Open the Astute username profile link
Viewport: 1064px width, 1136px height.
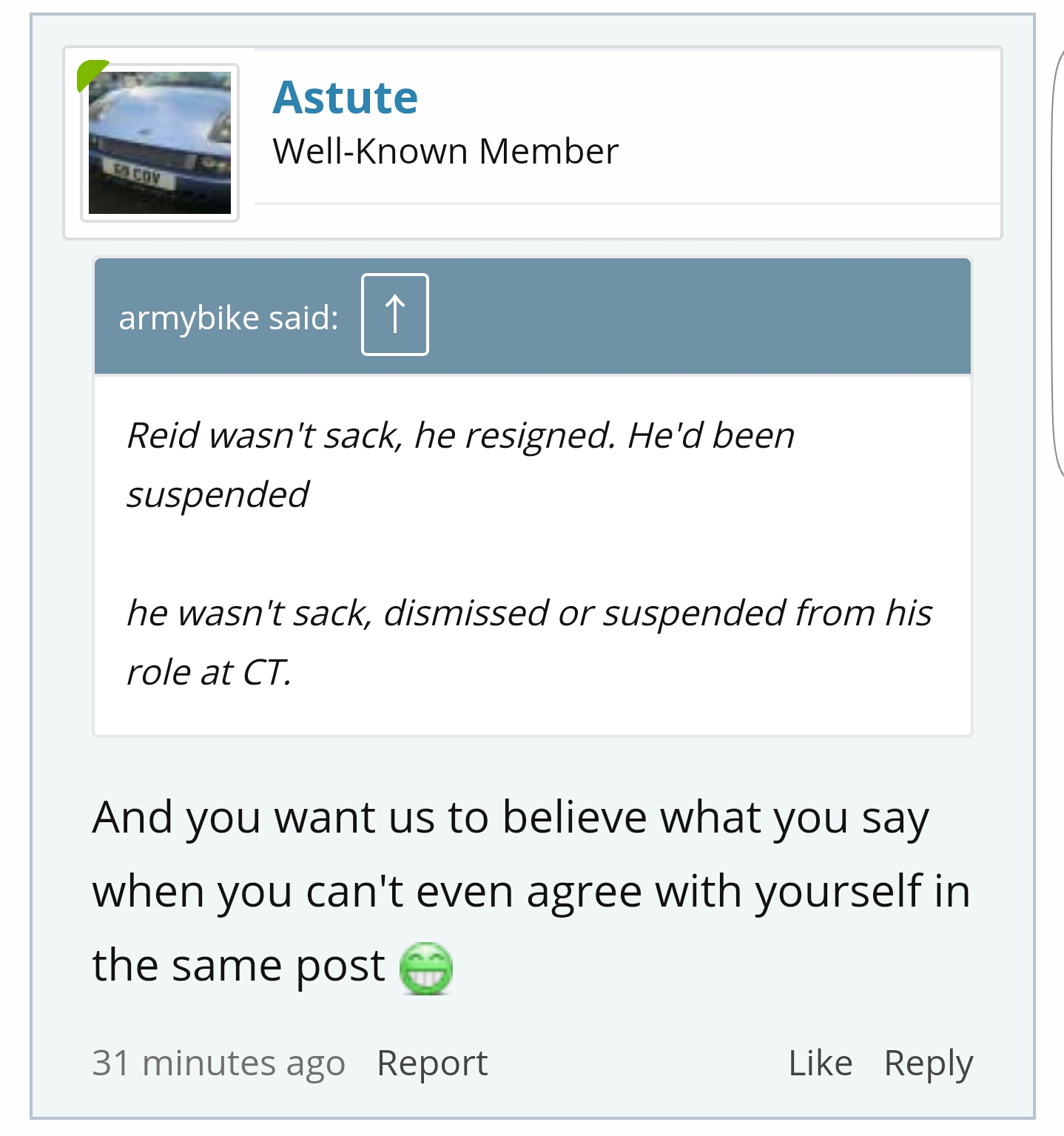(x=345, y=97)
